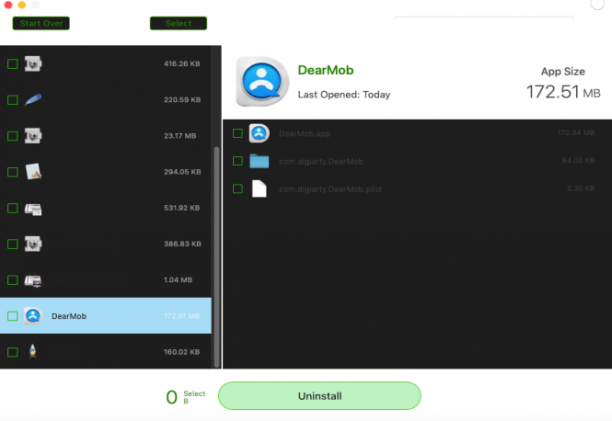Screen dimensions: 612x421
Task: Click the 84.00 KB folder size value
Action: click(x=578, y=160)
